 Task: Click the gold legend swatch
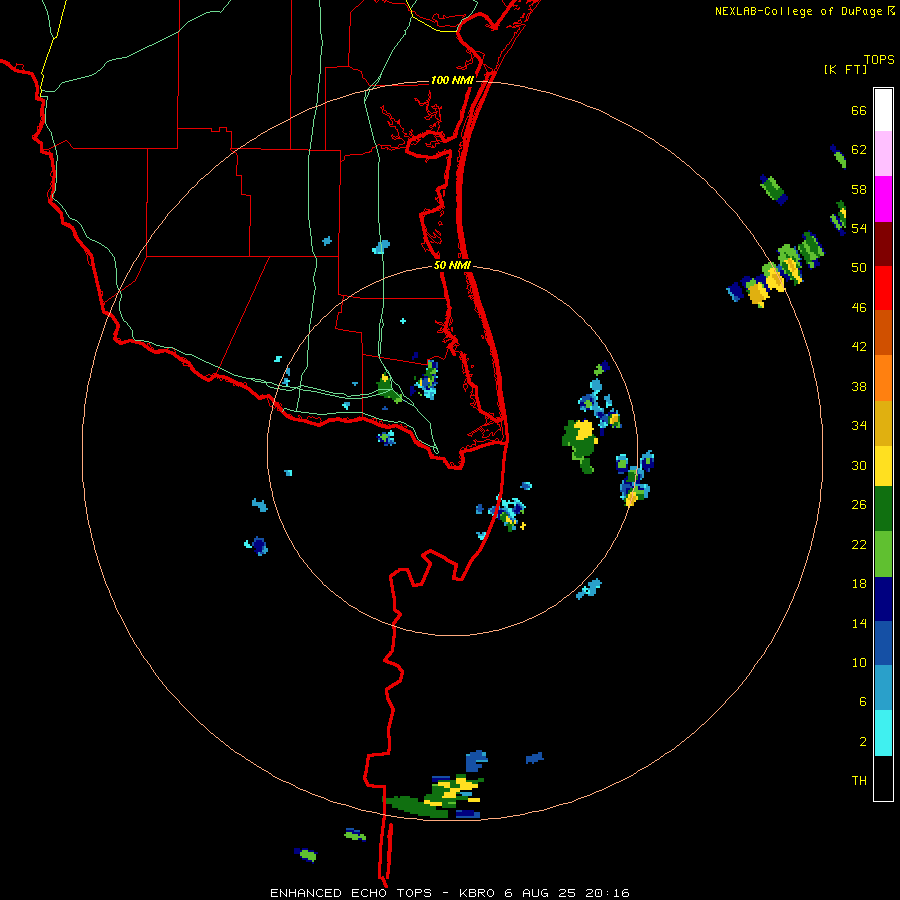point(883,423)
